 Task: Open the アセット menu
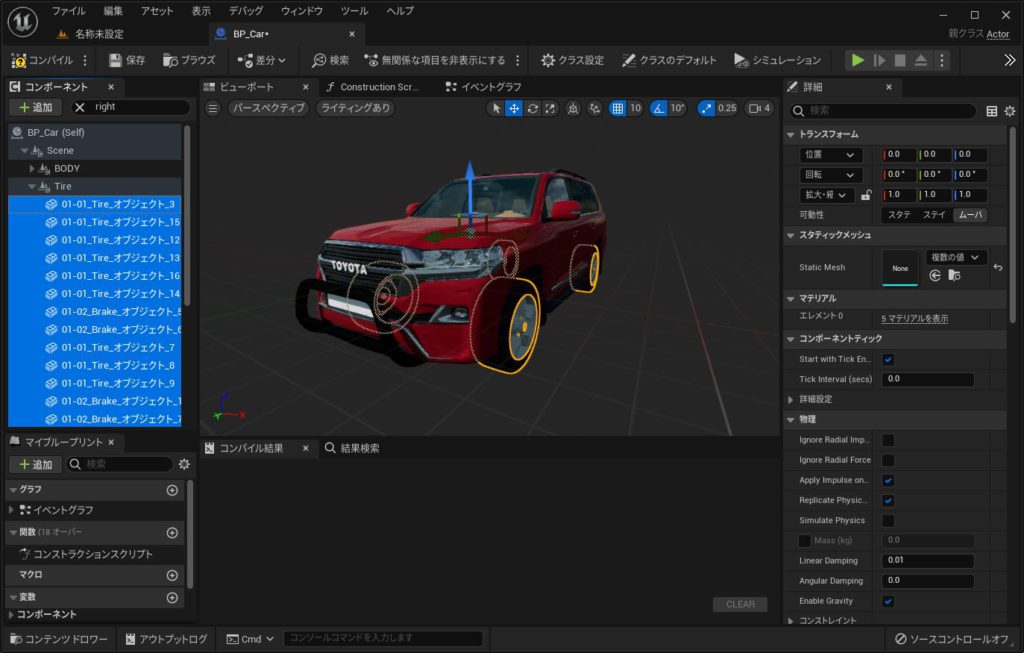point(157,11)
